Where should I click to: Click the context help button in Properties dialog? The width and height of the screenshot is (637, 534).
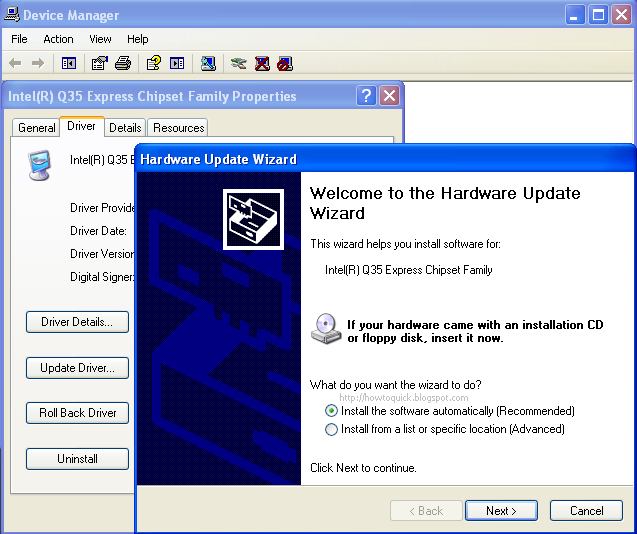366,96
